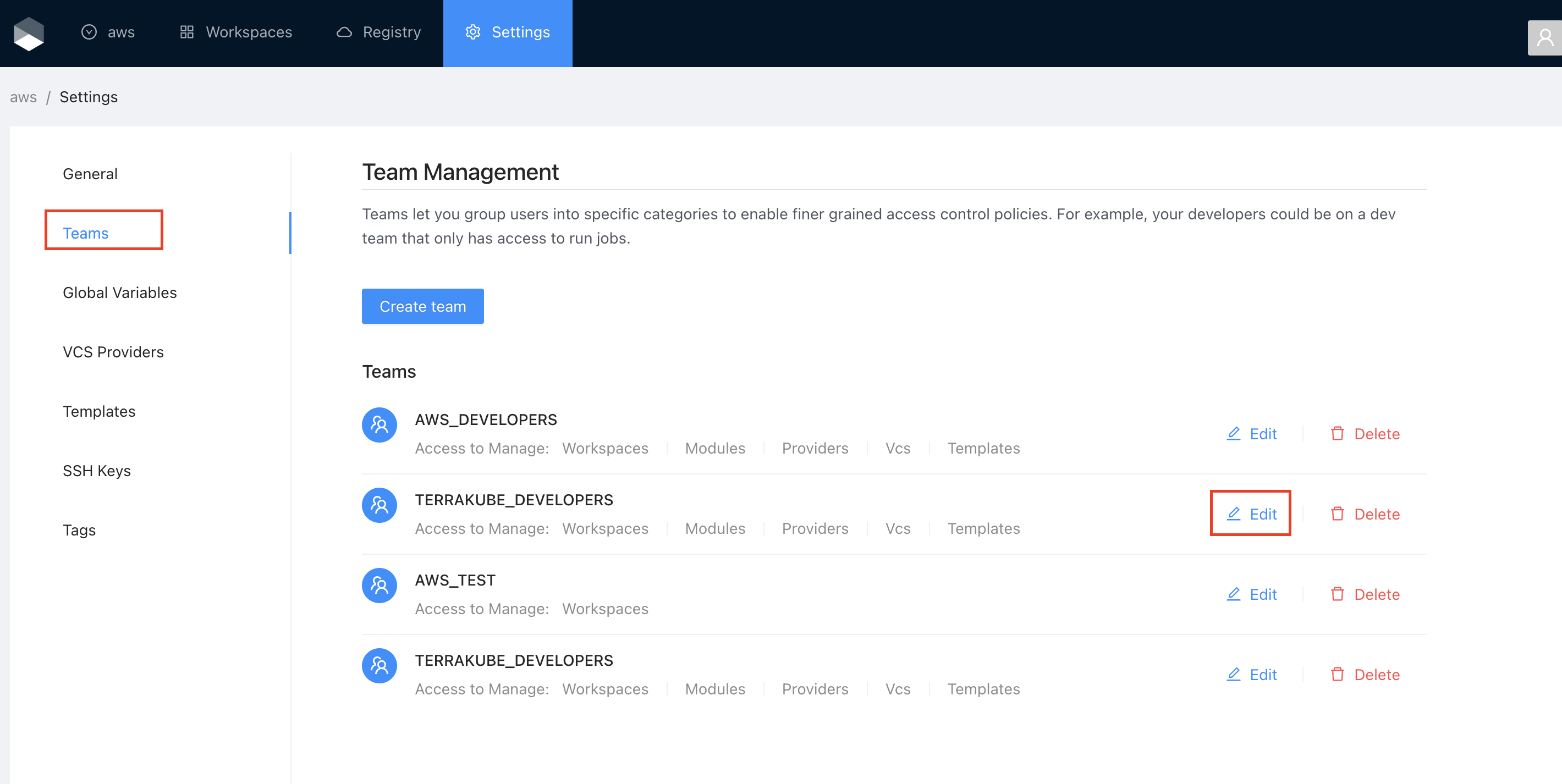Delete the last TERRAKUBE_DEVELOPERS team
Image resolution: width=1562 pixels, height=784 pixels.
point(1365,675)
